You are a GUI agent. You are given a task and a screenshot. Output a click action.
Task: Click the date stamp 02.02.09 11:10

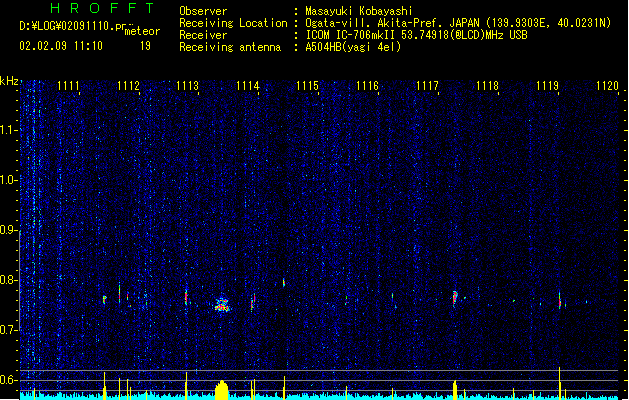(61, 46)
